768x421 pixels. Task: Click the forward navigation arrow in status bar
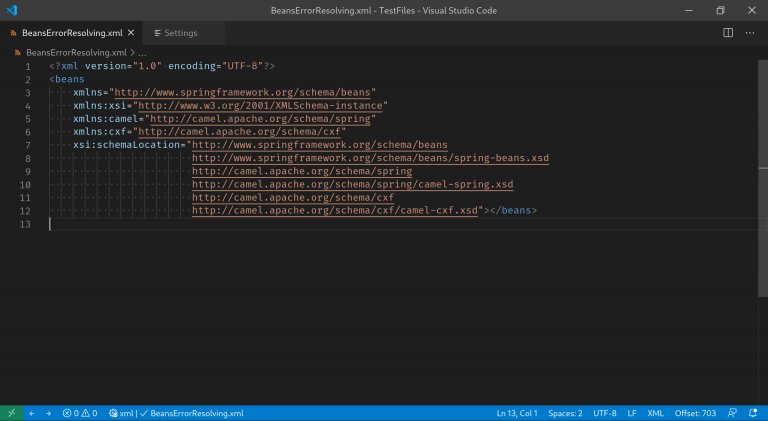[x=47, y=412]
